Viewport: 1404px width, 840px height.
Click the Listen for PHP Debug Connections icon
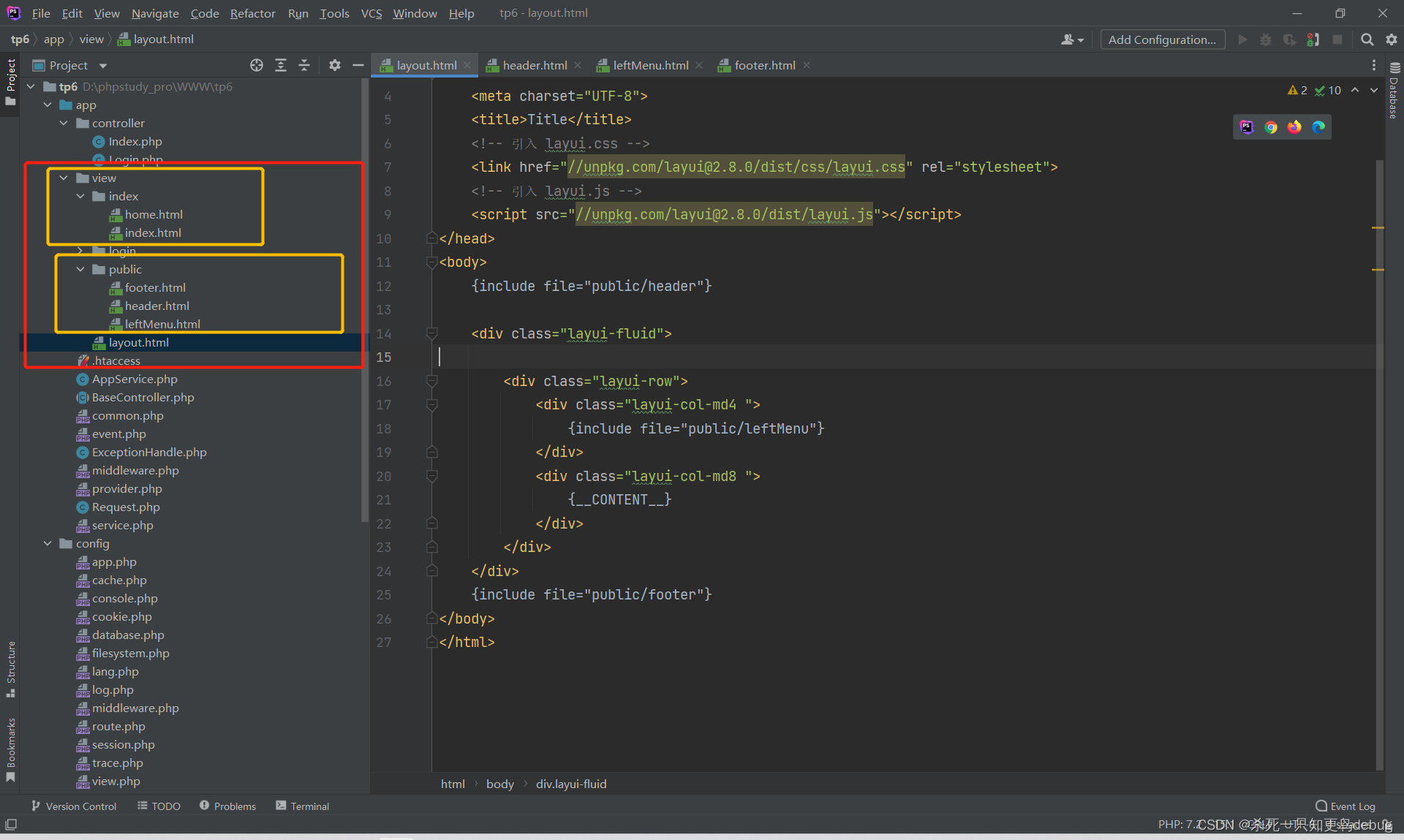[1313, 39]
